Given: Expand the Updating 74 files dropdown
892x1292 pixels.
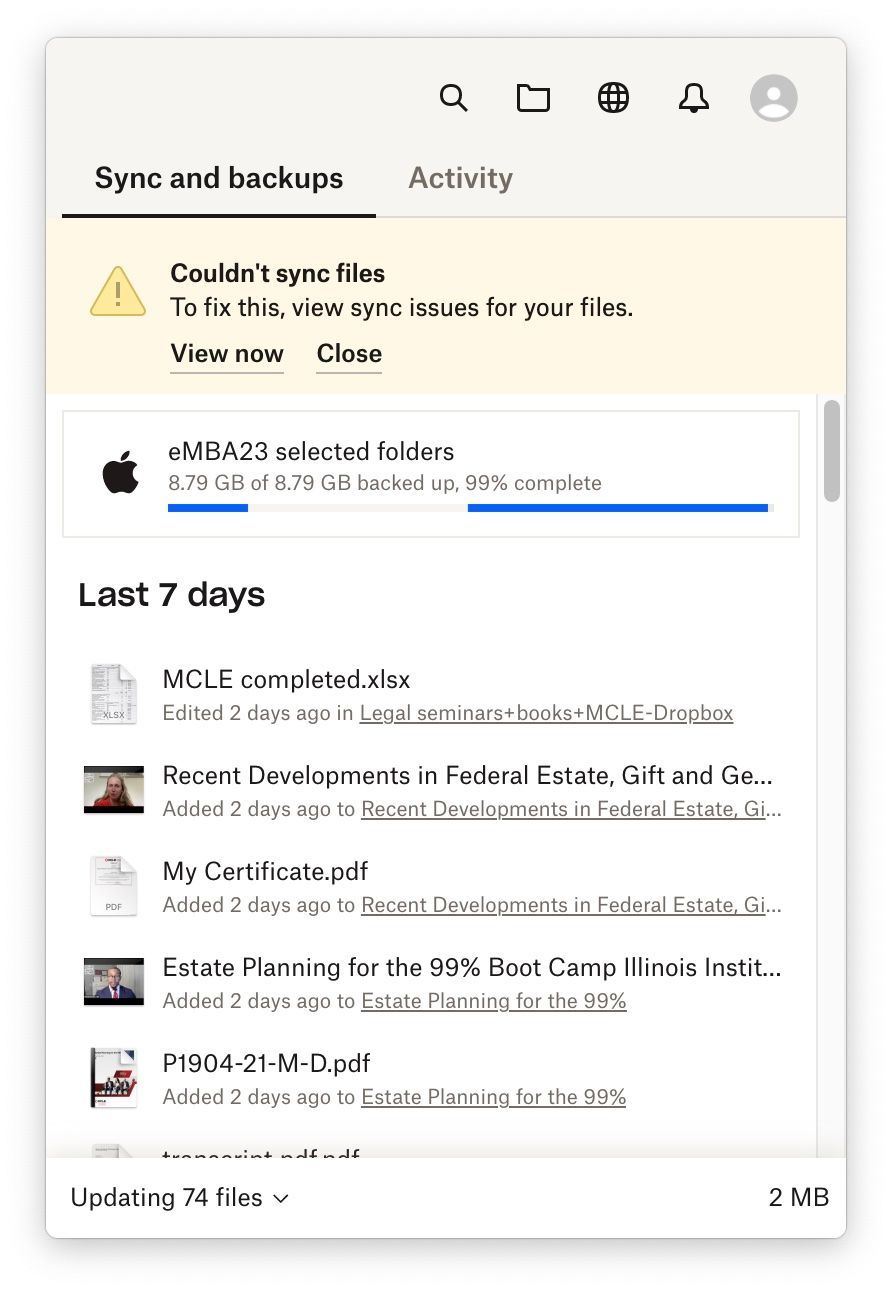Looking at the screenshot, I should 180,1197.
